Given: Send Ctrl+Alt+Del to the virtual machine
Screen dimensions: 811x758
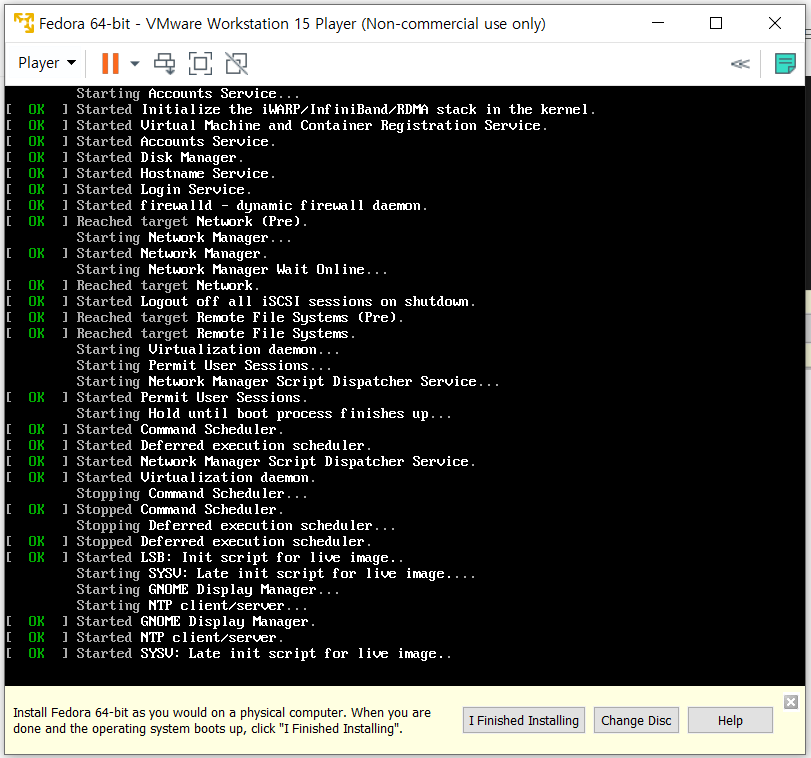Looking at the screenshot, I should 164,64.
